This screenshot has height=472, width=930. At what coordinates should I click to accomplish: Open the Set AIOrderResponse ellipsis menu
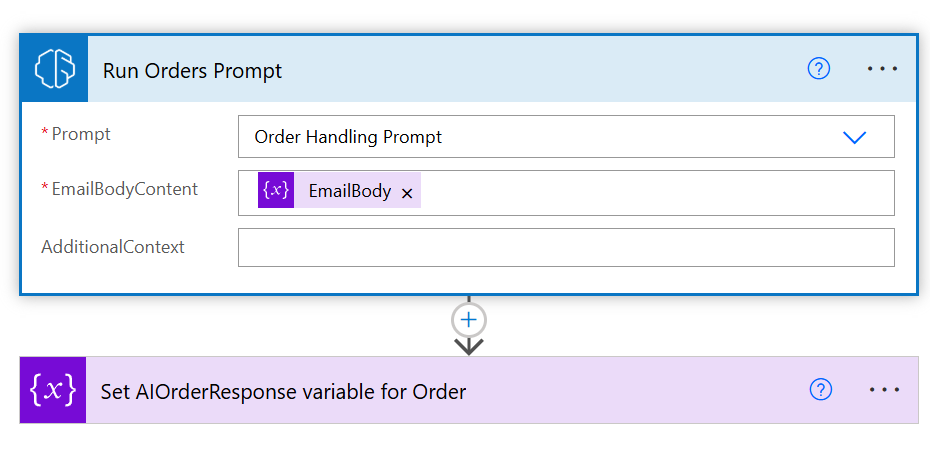884,390
